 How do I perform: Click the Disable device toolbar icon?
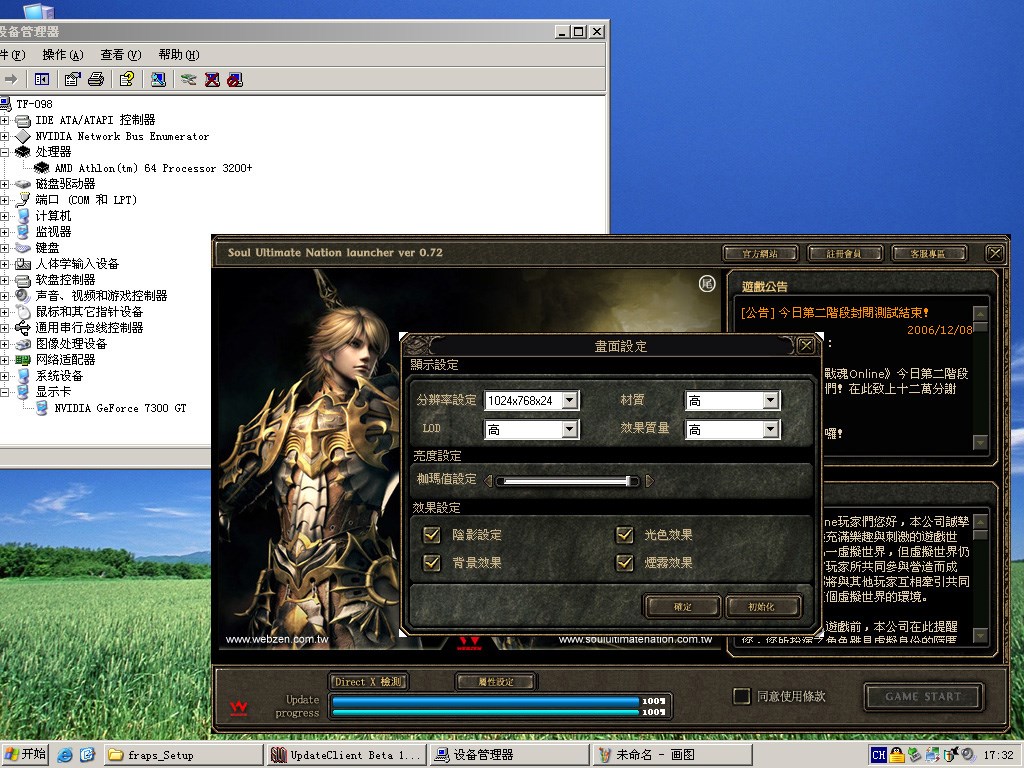click(x=235, y=80)
